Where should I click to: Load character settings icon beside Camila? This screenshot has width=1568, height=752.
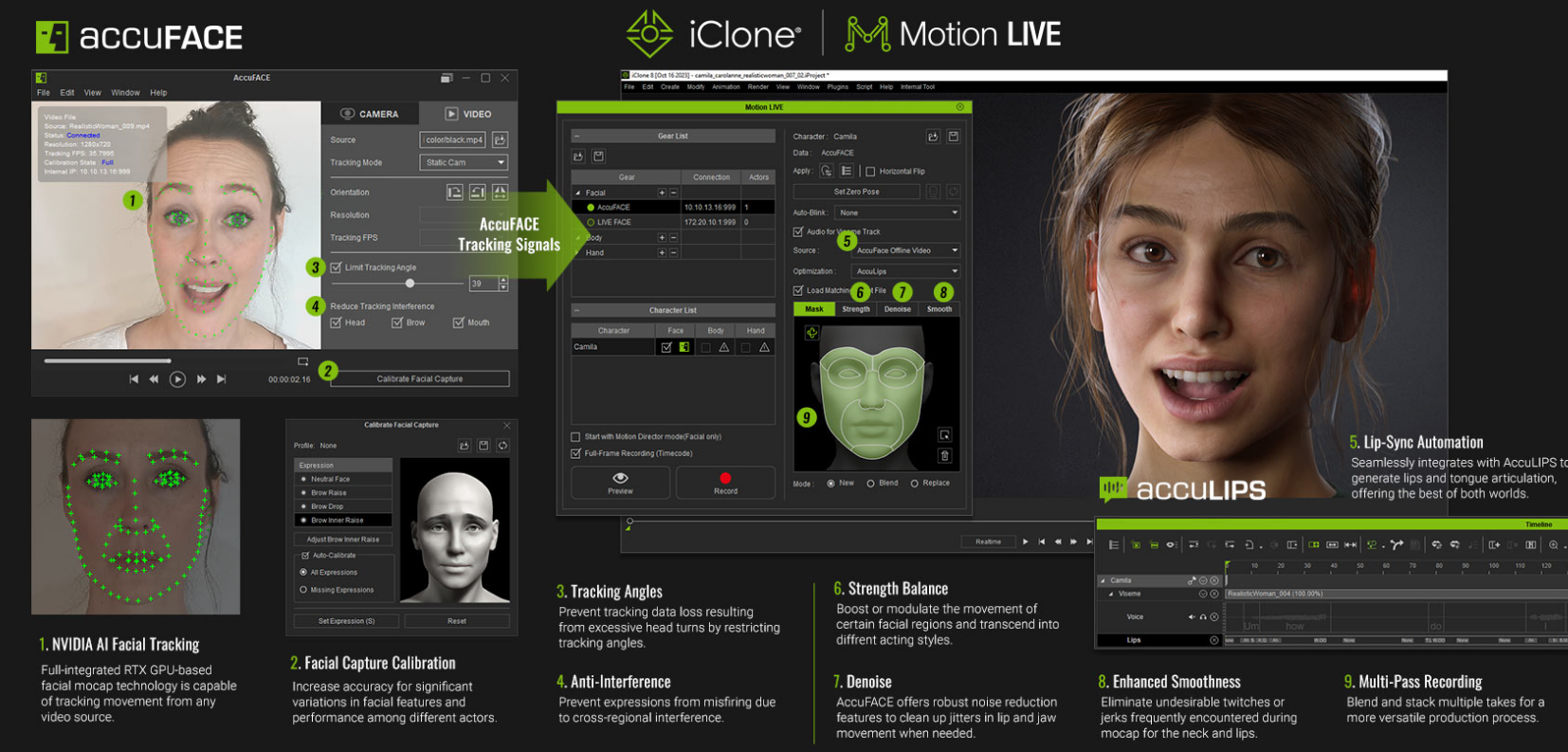(933, 137)
